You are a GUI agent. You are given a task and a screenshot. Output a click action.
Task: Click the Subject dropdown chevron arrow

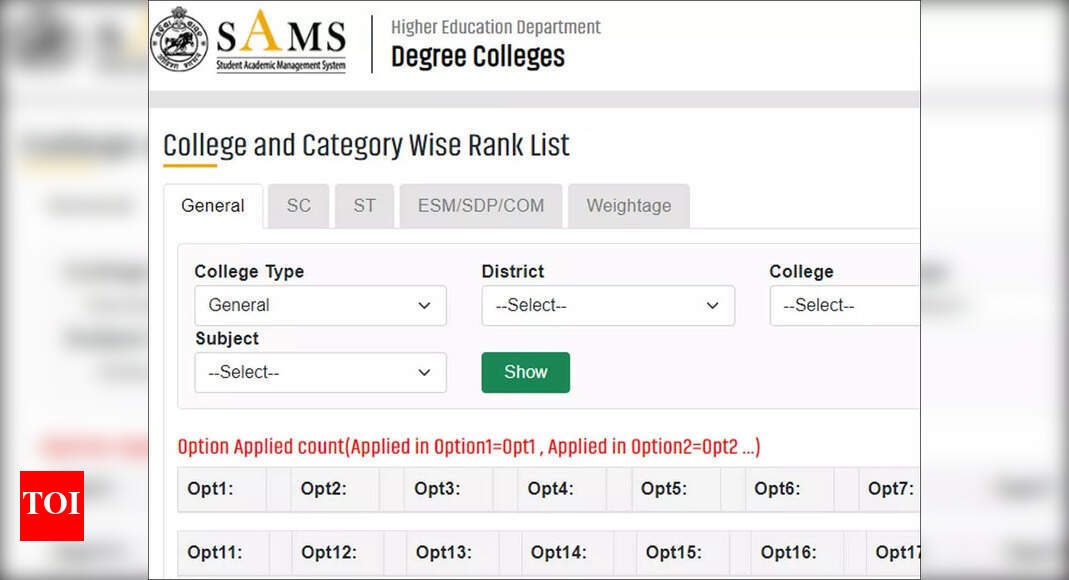tap(424, 372)
